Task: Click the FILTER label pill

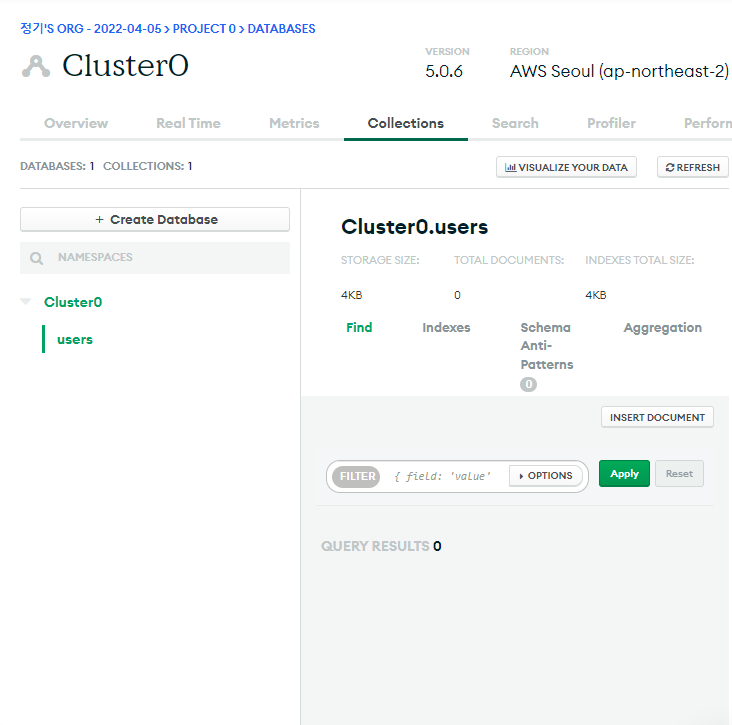Action: pos(357,476)
